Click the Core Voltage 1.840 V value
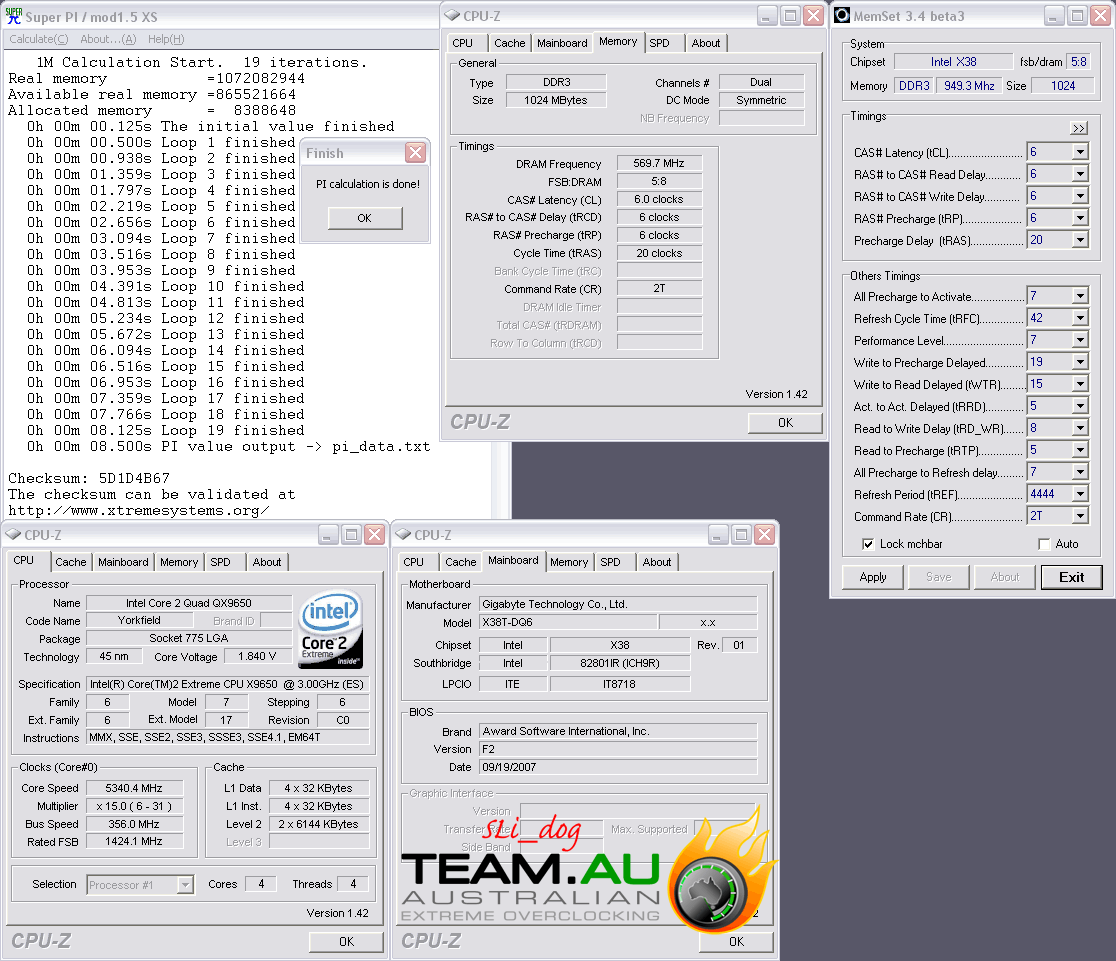 pos(256,656)
